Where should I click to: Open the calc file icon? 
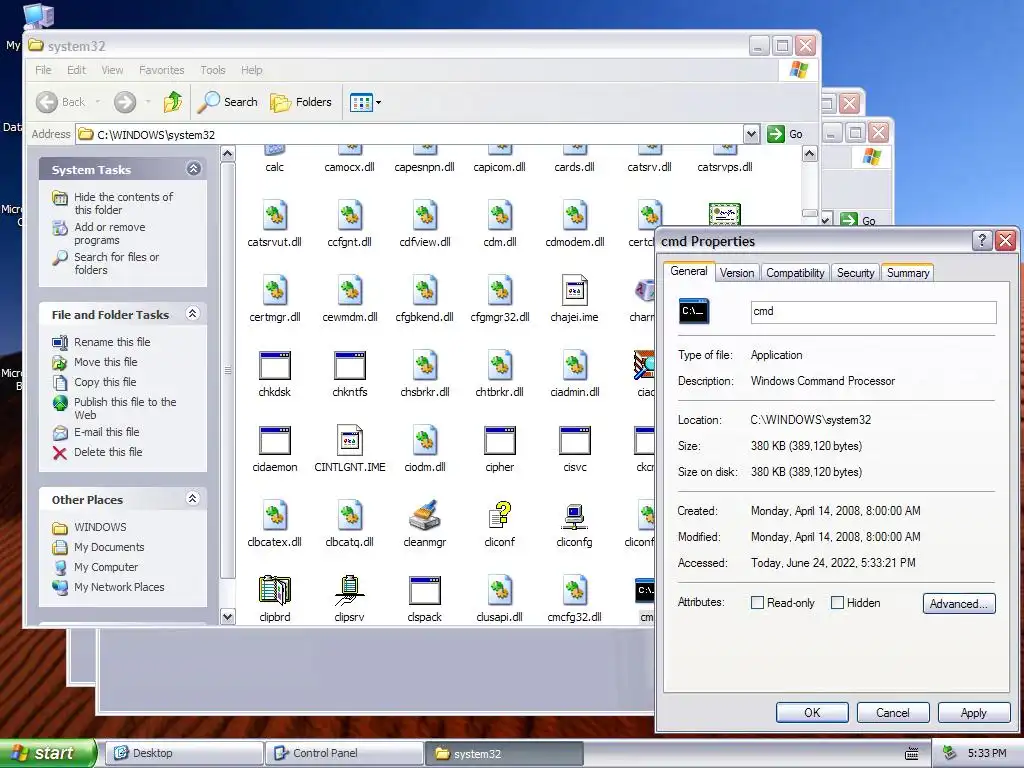coord(274,152)
